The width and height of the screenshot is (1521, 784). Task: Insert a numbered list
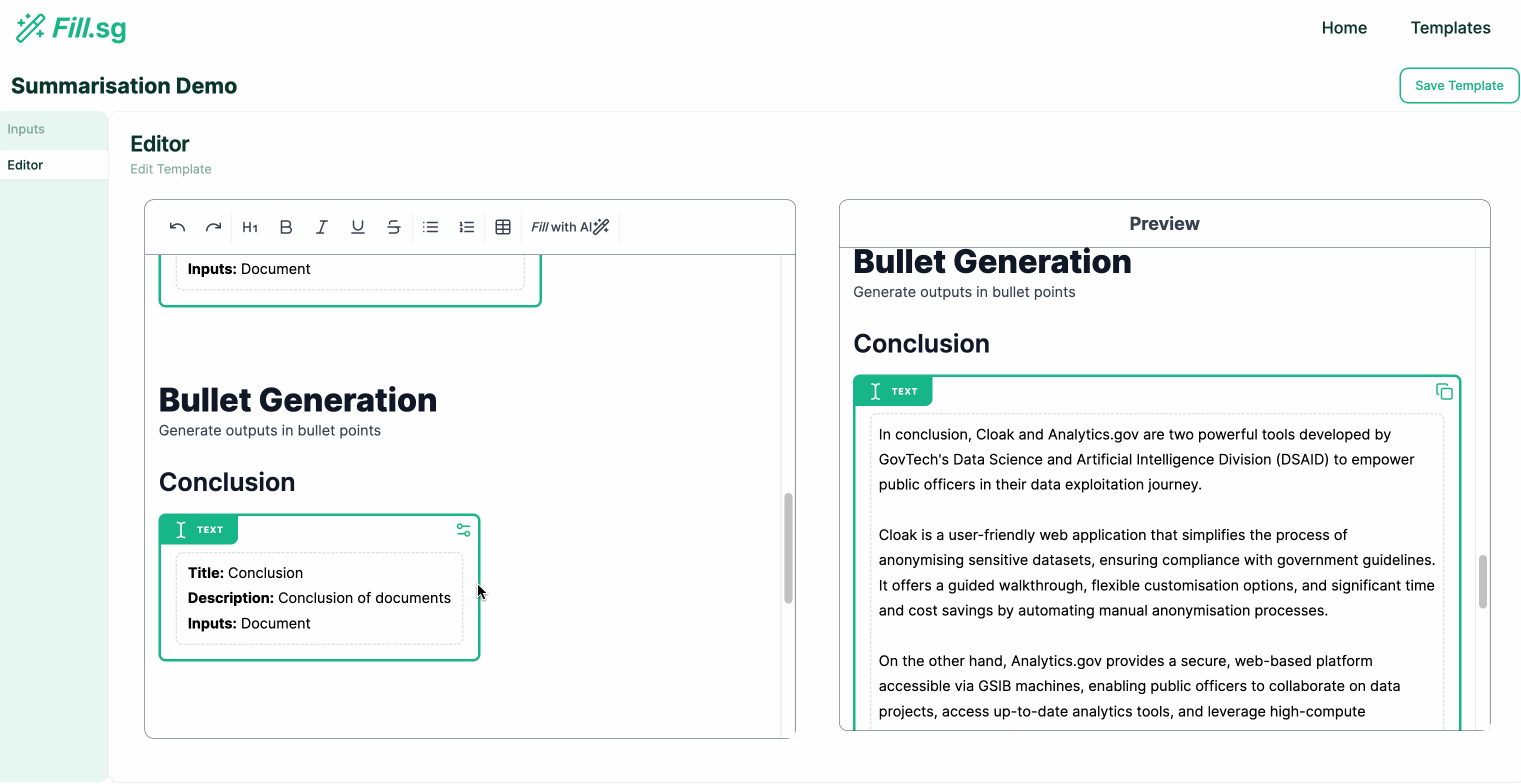pos(467,227)
